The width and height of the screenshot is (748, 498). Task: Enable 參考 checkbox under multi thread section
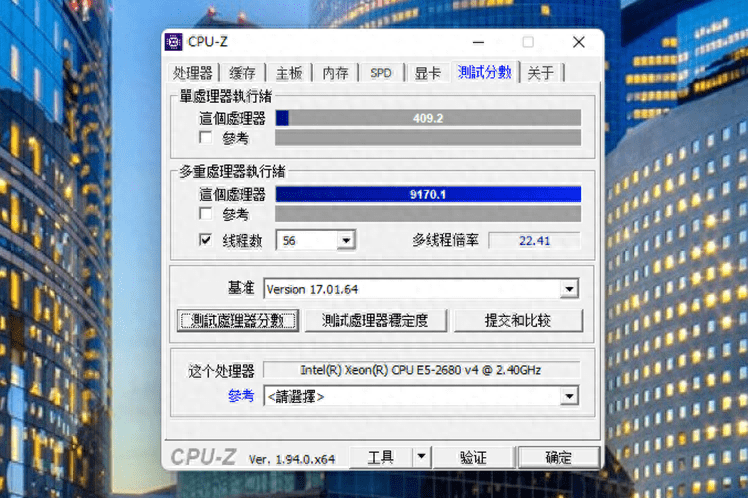pyautogui.click(x=206, y=213)
